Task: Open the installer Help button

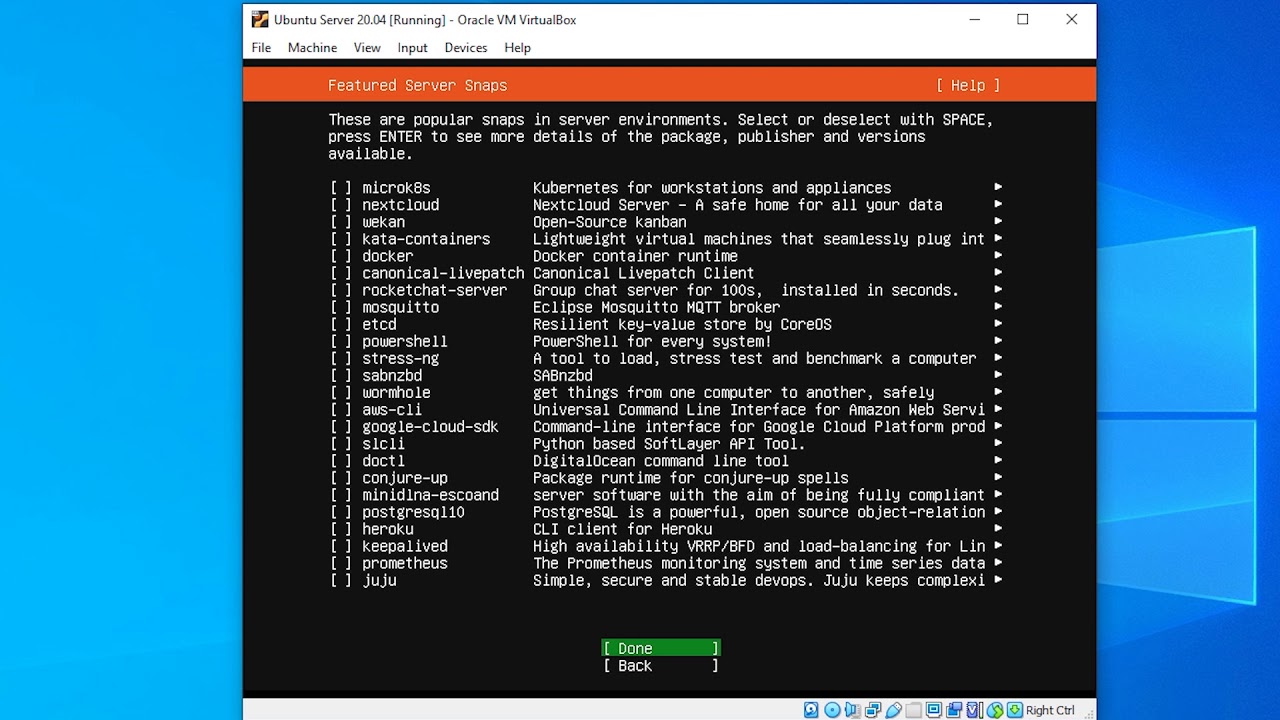Action: point(968,86)
